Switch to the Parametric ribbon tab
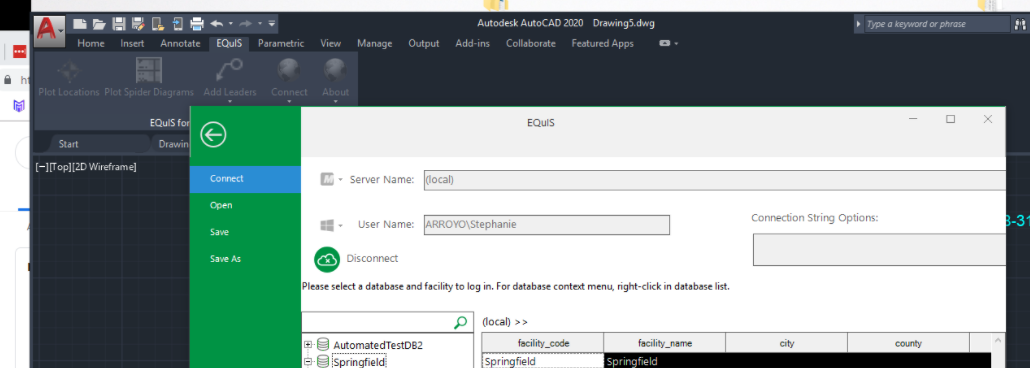The width and height of the screenshot is (1030, 368). [281, 43]
